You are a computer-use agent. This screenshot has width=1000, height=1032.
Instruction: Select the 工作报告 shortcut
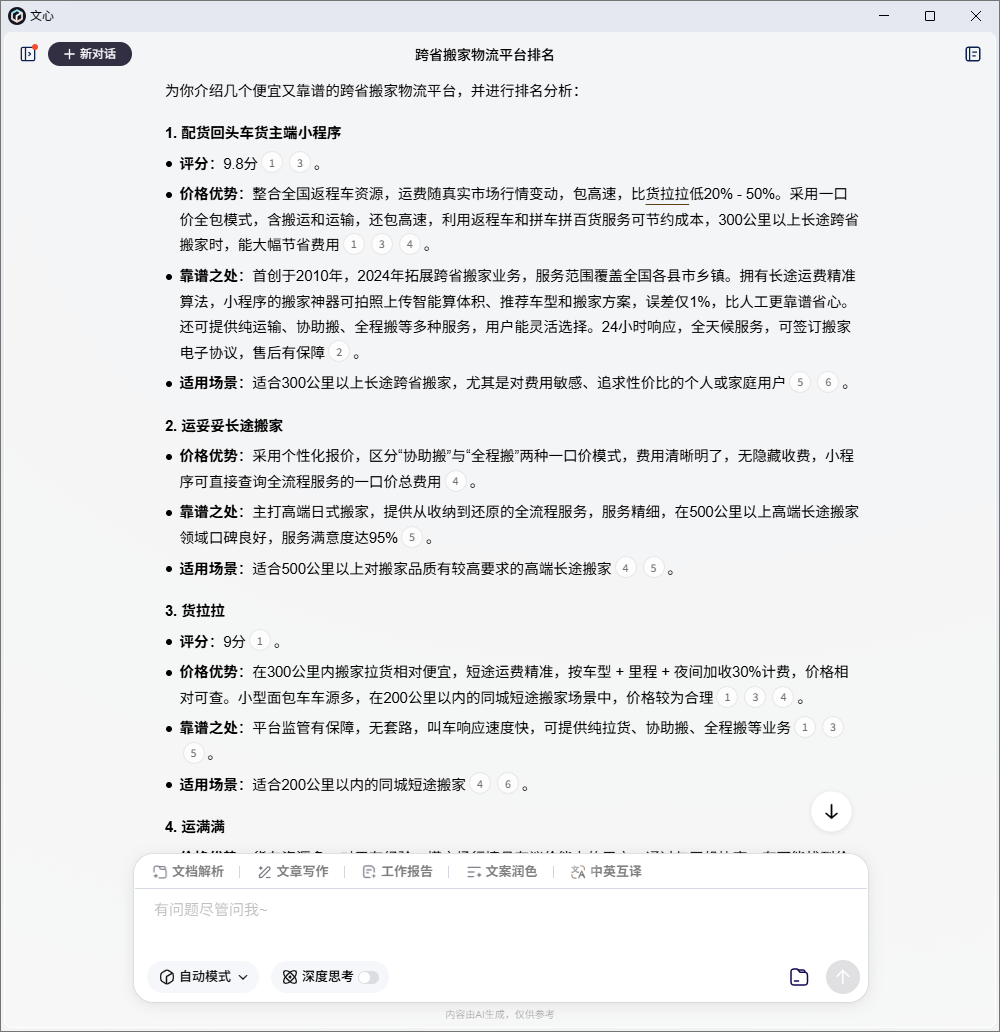pyautogui.click(x=397, y=871)
